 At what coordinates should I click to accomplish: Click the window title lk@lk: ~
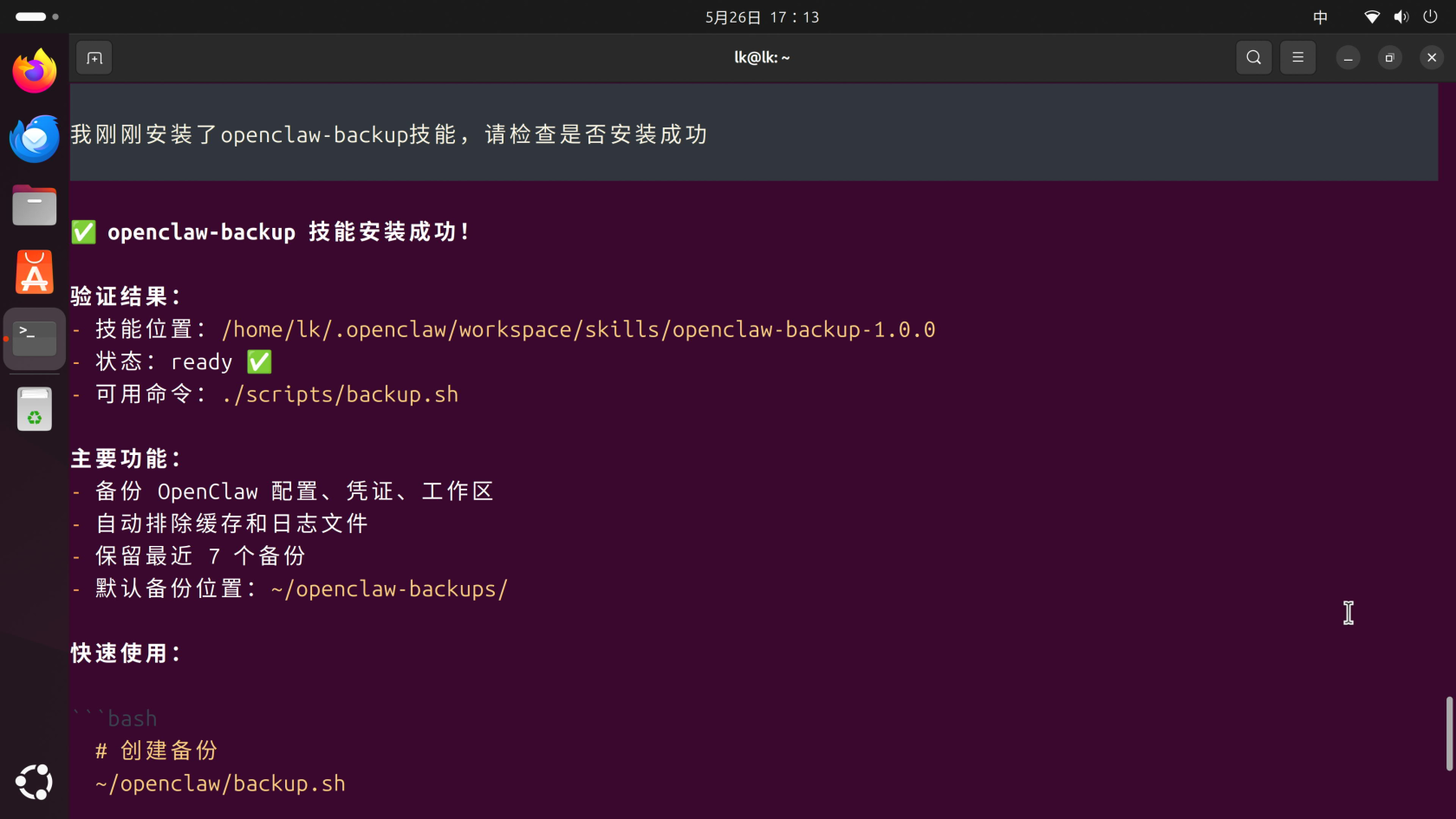click(x=762, y=58)
